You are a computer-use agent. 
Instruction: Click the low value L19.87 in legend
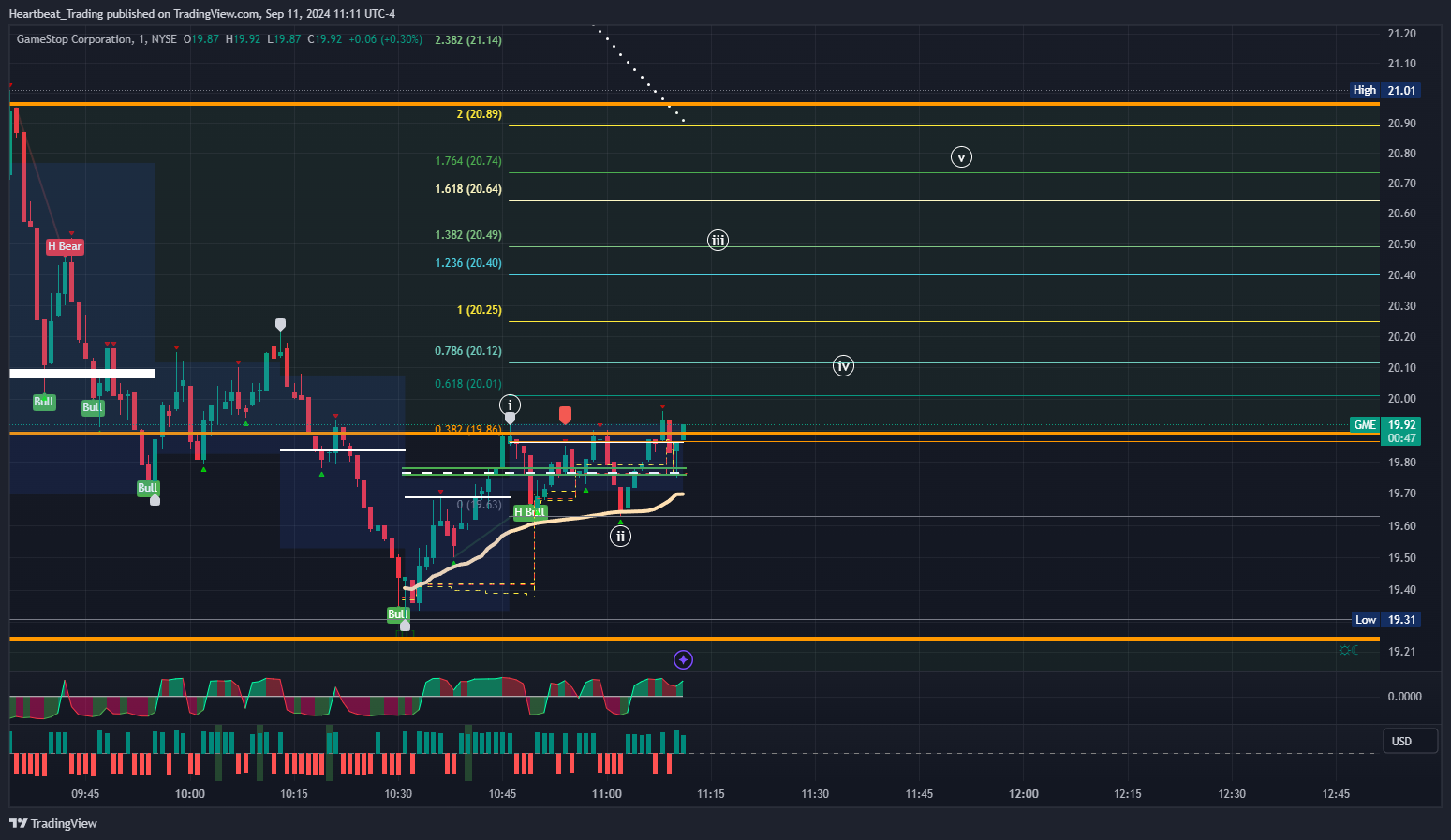coord(285,39)
